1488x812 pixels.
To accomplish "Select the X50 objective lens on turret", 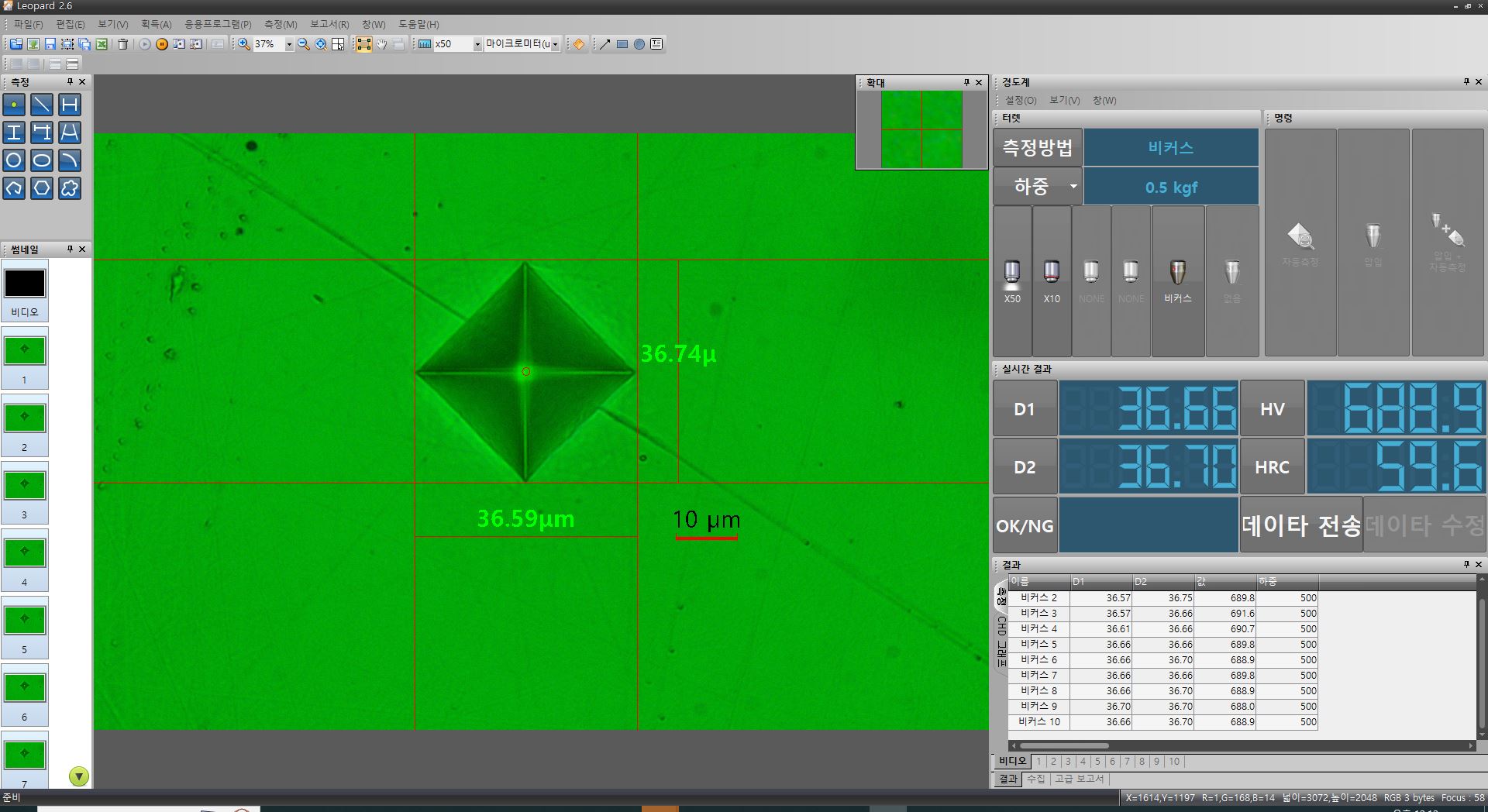I will tap(1012, 280).
